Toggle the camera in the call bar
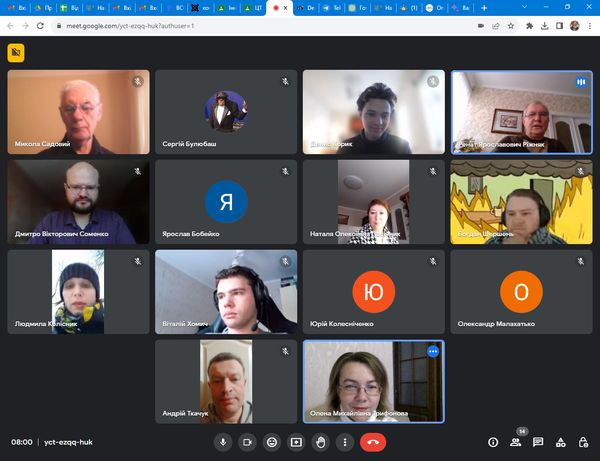Image resolution: width=600 pixels, height=461 pixels. (247, 442)
